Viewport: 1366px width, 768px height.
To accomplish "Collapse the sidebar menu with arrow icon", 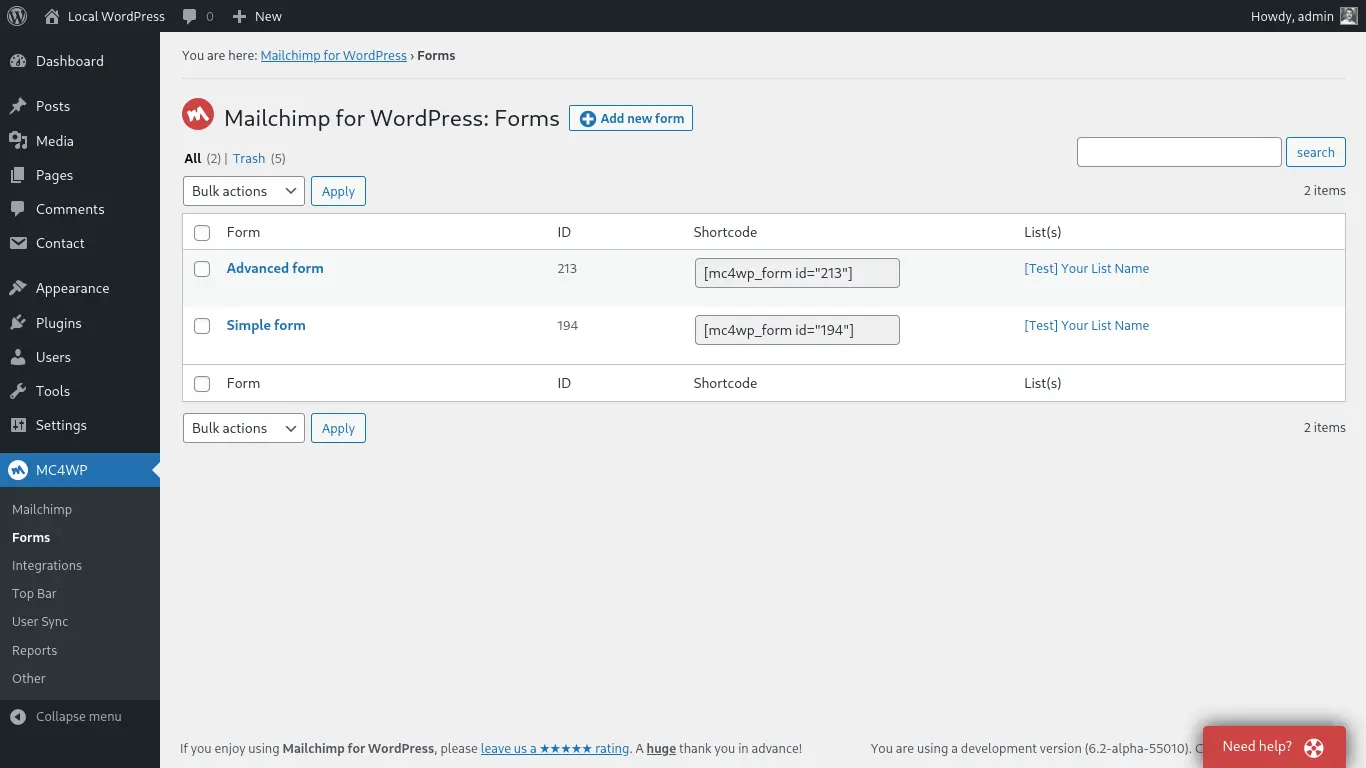I will [18, 716].
